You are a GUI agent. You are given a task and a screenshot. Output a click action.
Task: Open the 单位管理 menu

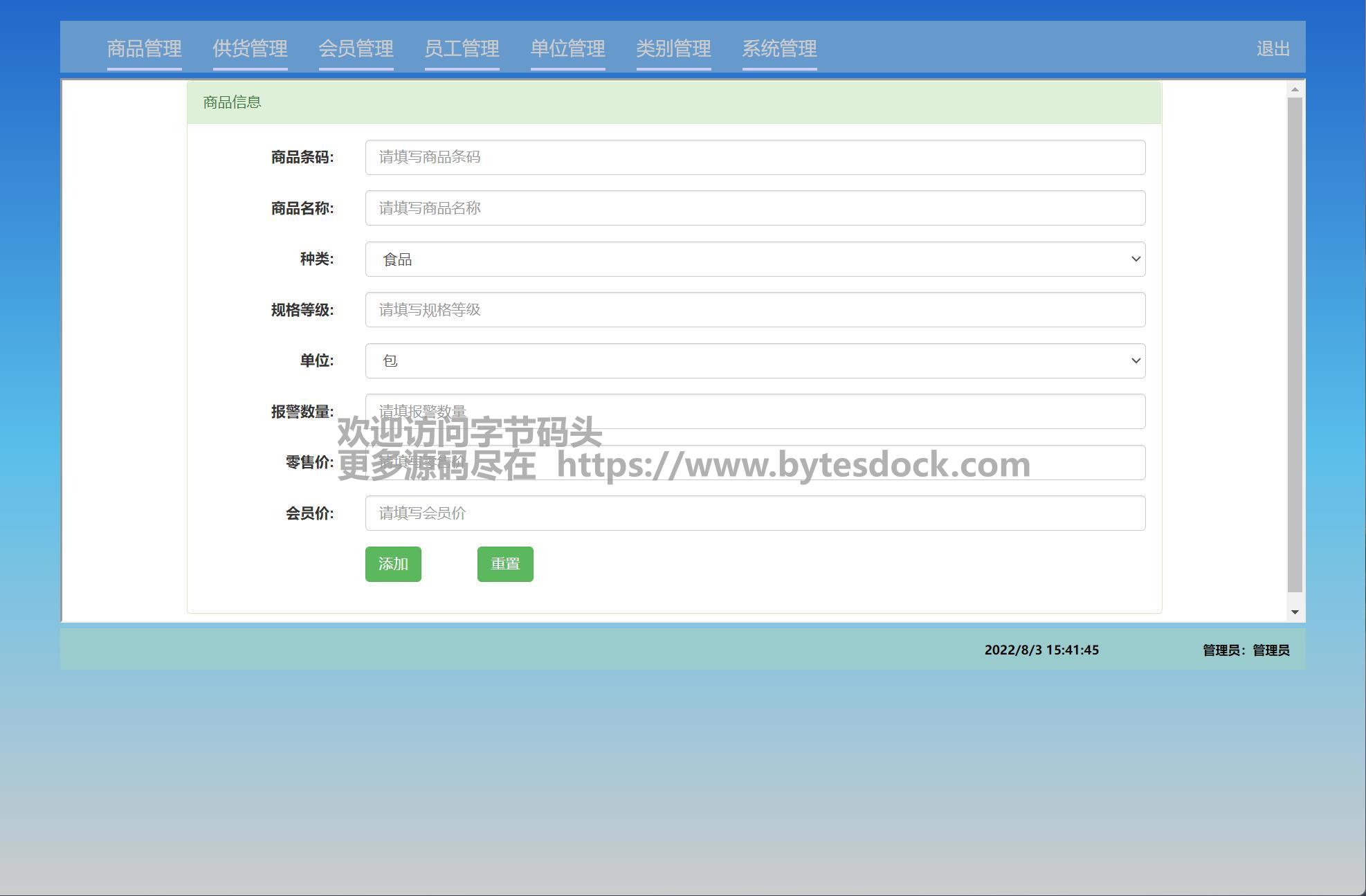(x=567, y=48)
